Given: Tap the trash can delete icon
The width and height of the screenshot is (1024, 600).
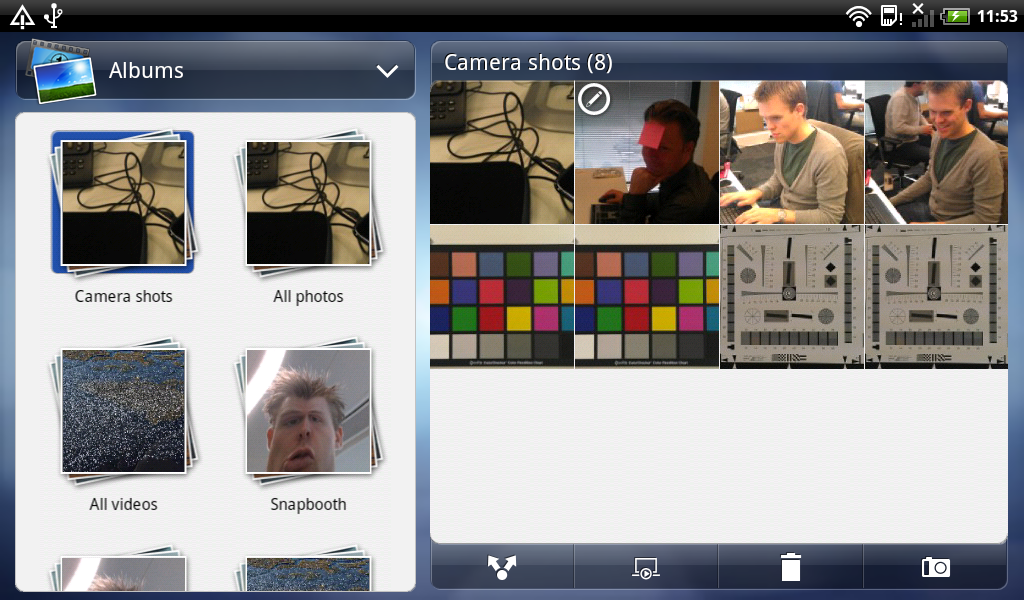Looking at the screenshot, I should point(790,567).
